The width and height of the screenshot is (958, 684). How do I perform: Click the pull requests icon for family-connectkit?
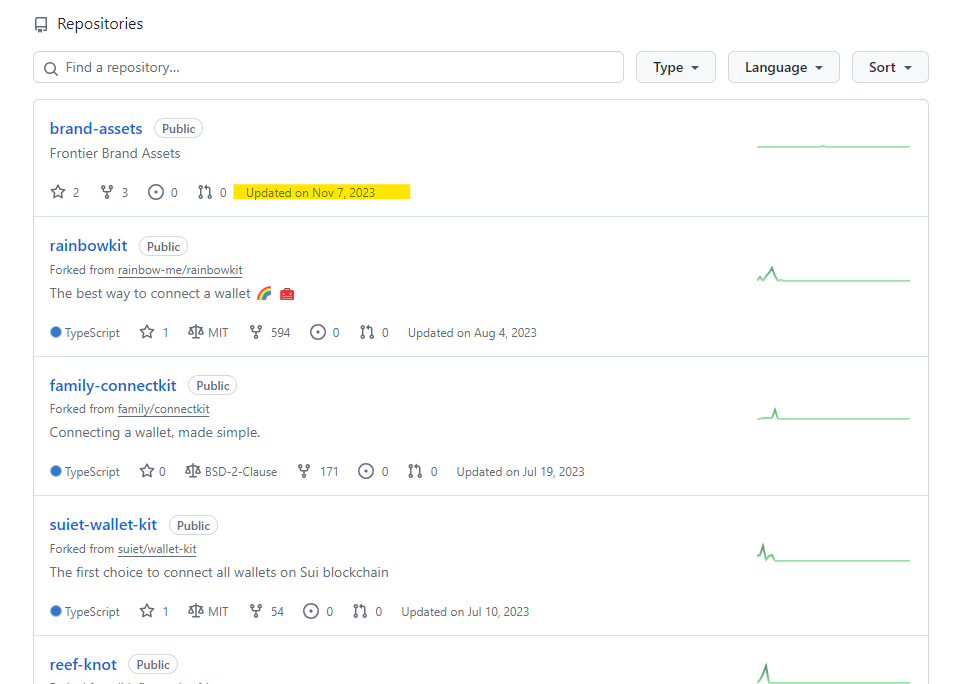(x=415, y=471)
